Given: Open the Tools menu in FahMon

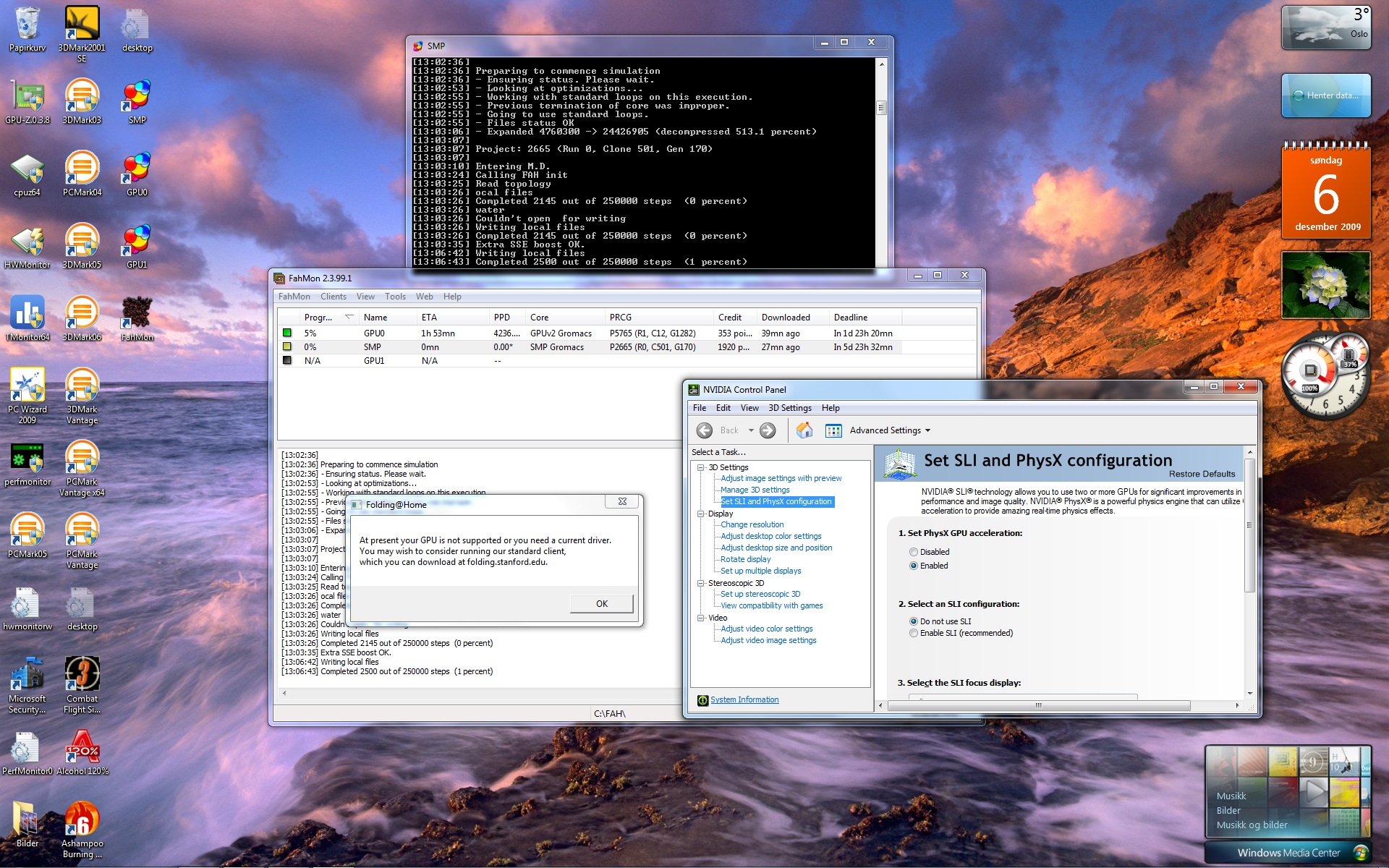Looking at the screenshot, I should click(395, 297).
